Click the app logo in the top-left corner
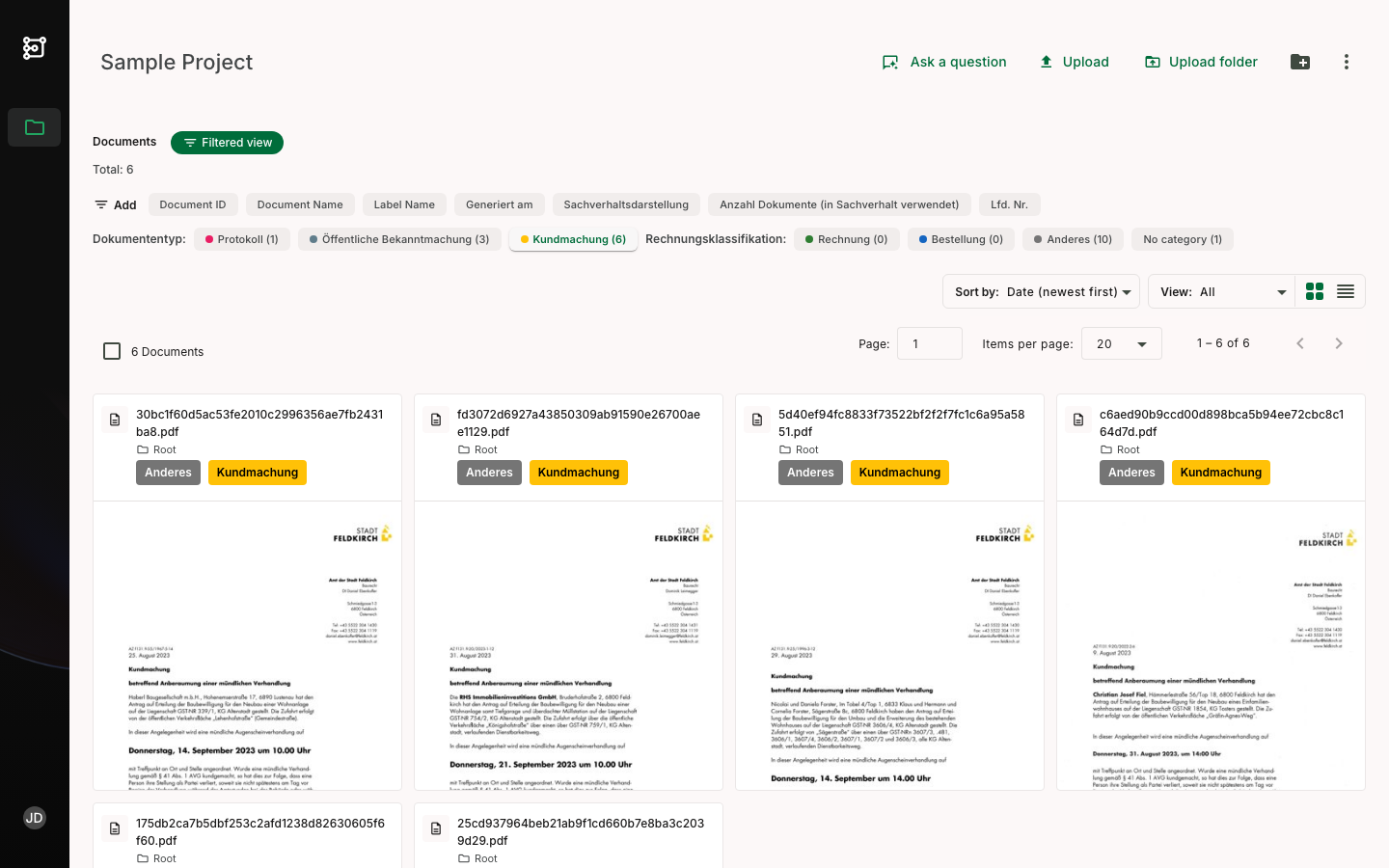The image size is (1389, 868). (34, 47)
